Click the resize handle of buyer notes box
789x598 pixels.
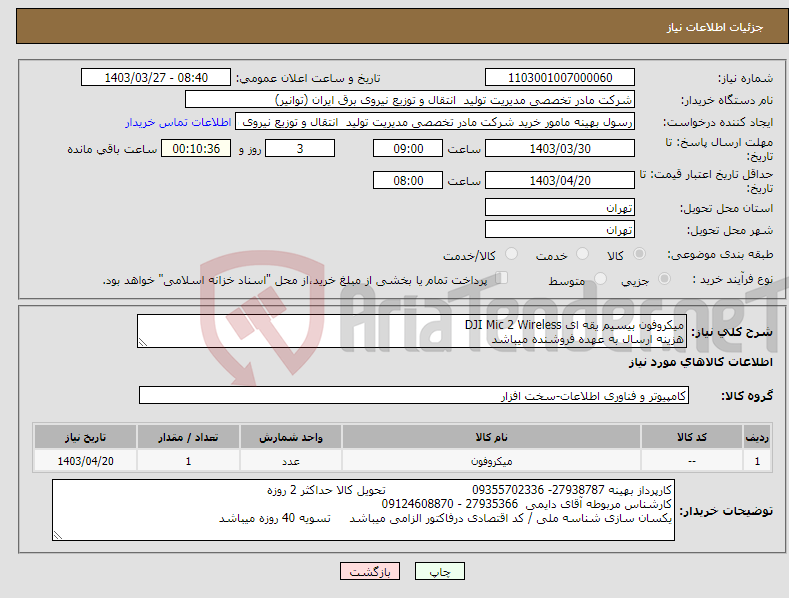[x=58, y=535]
